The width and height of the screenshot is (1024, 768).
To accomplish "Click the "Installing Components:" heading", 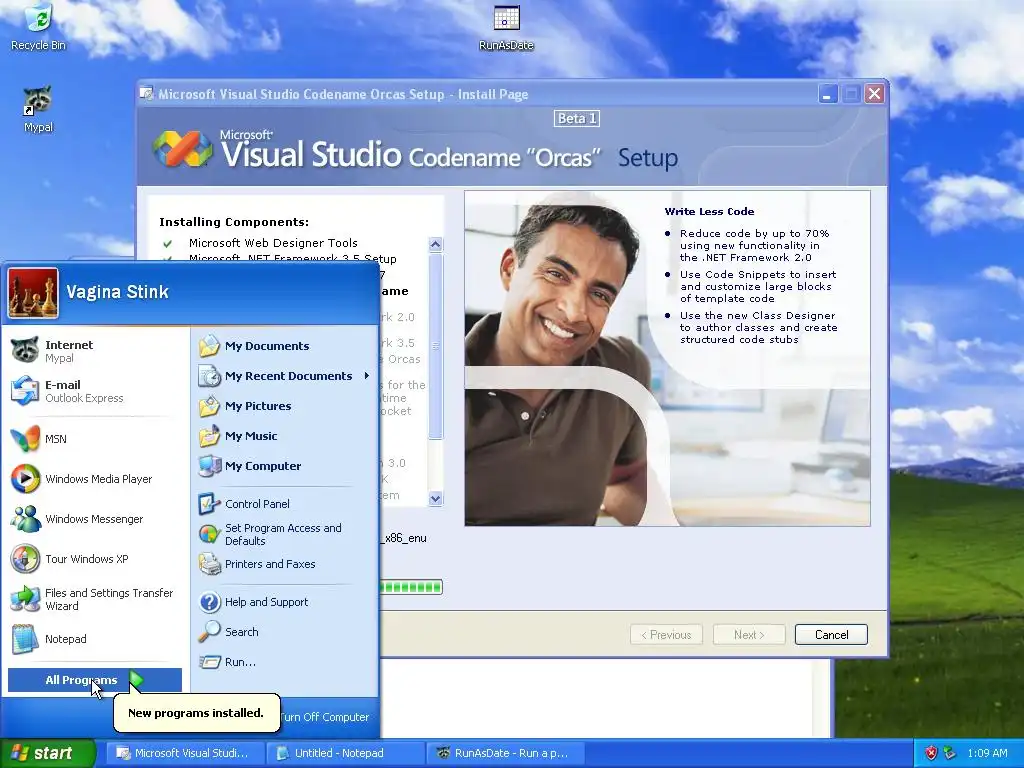I will click(x=234, y=222).
